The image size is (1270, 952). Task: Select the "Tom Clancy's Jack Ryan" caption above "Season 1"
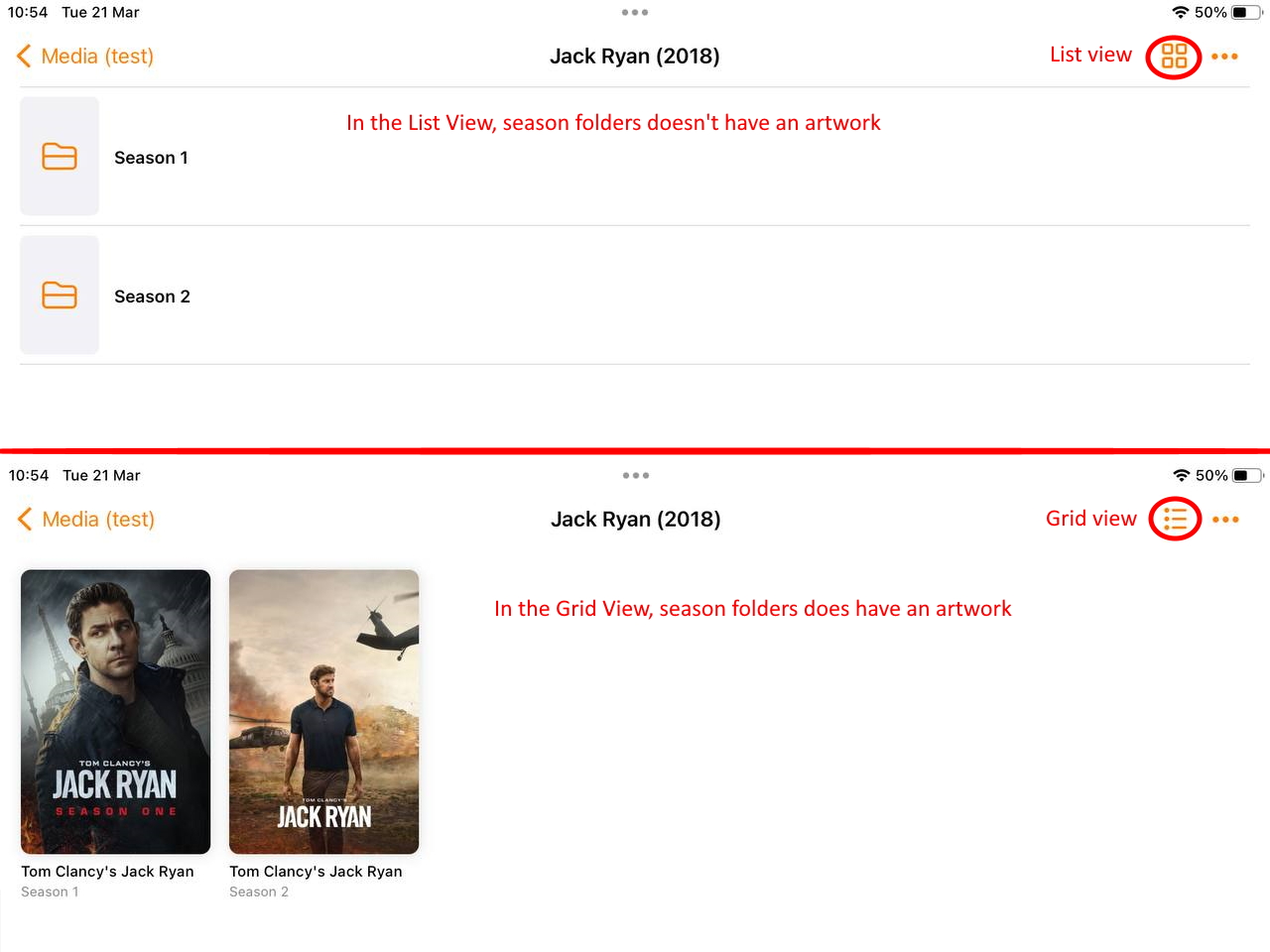[x=107, y=872]
